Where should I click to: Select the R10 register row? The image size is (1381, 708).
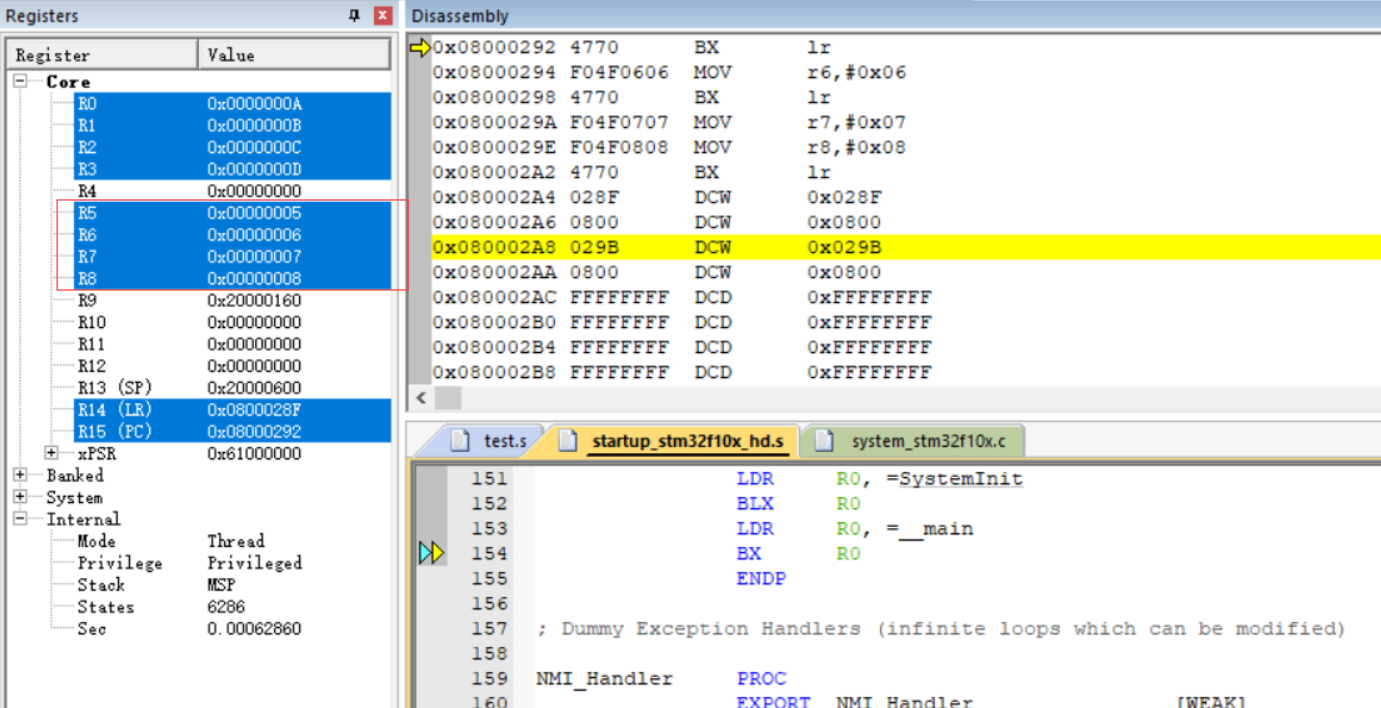(232, 322)
